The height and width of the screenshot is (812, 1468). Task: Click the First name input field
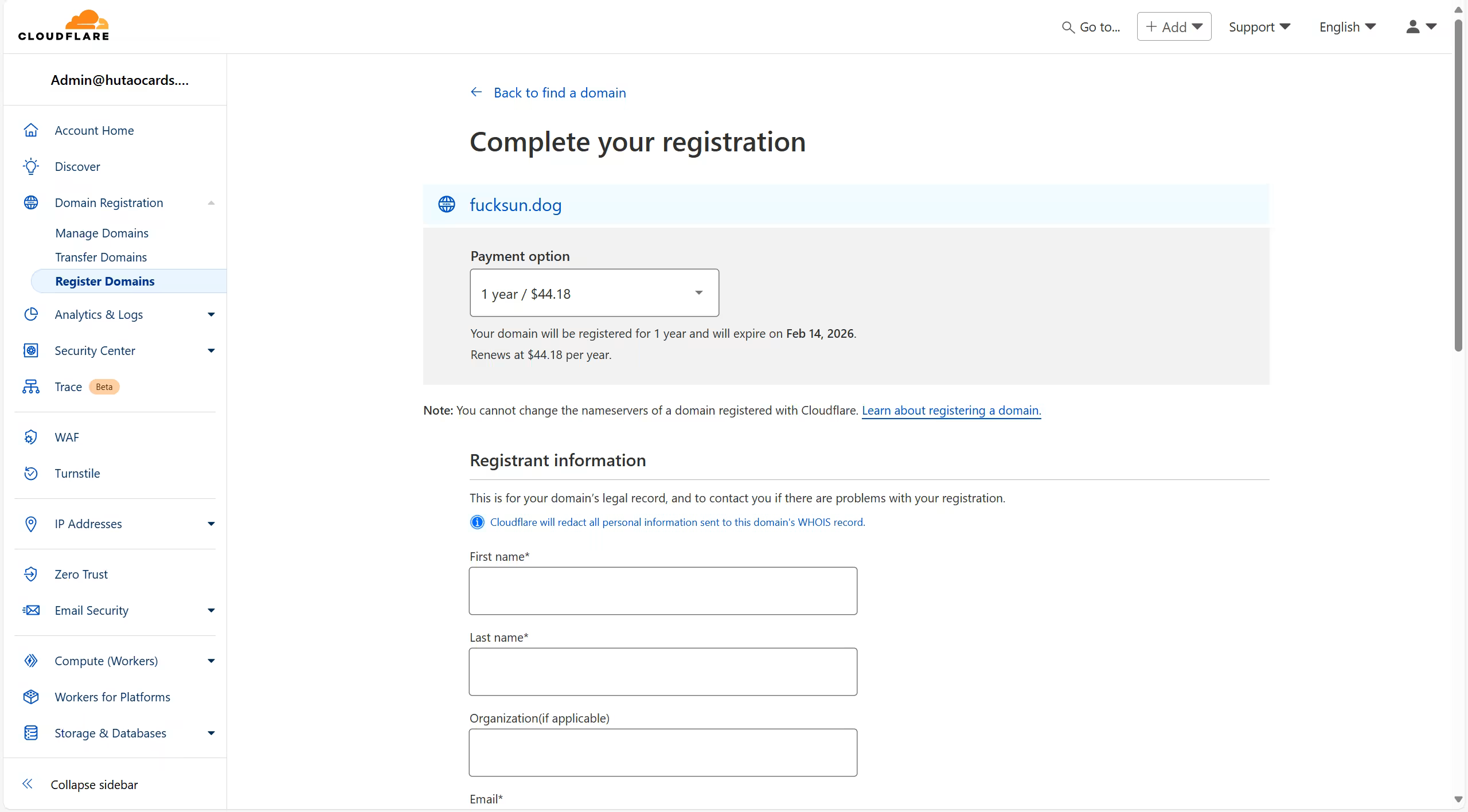pyautogui.click(x=663, y=591)
